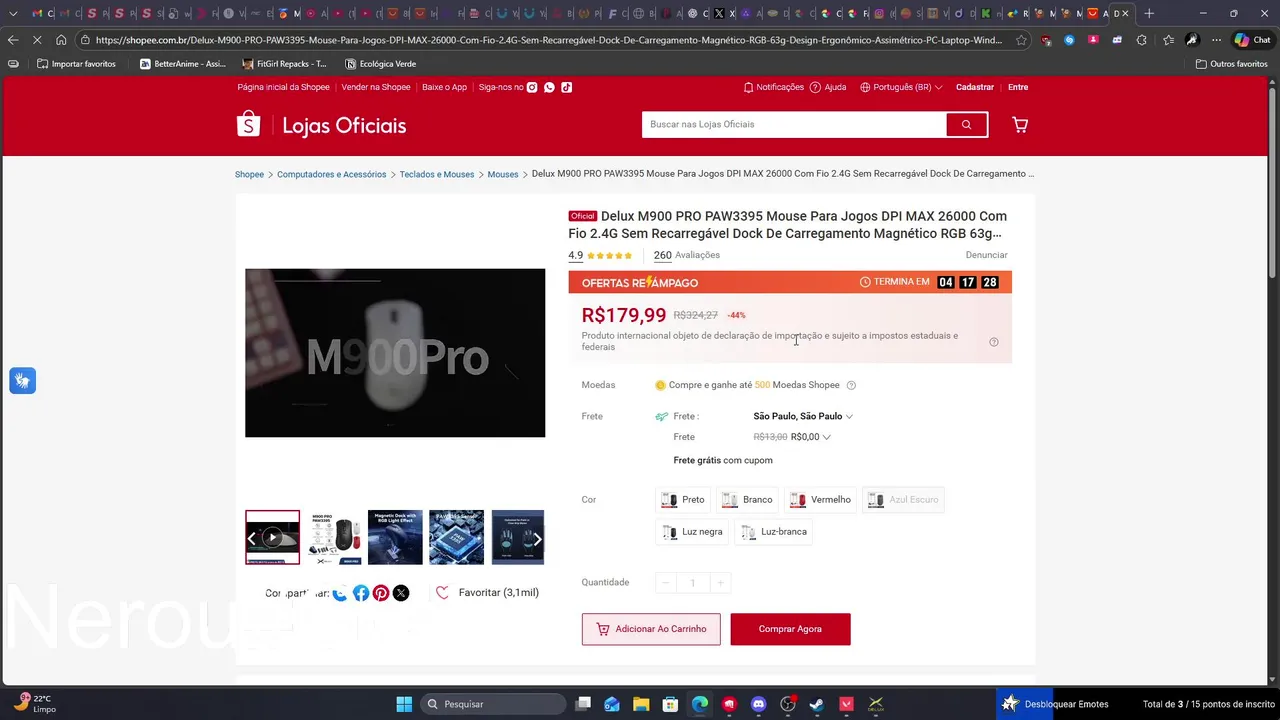Screen dimensions: 1280x720
Task: Click Adicionar Ao Carrinho button
Action: coord(651,629)
